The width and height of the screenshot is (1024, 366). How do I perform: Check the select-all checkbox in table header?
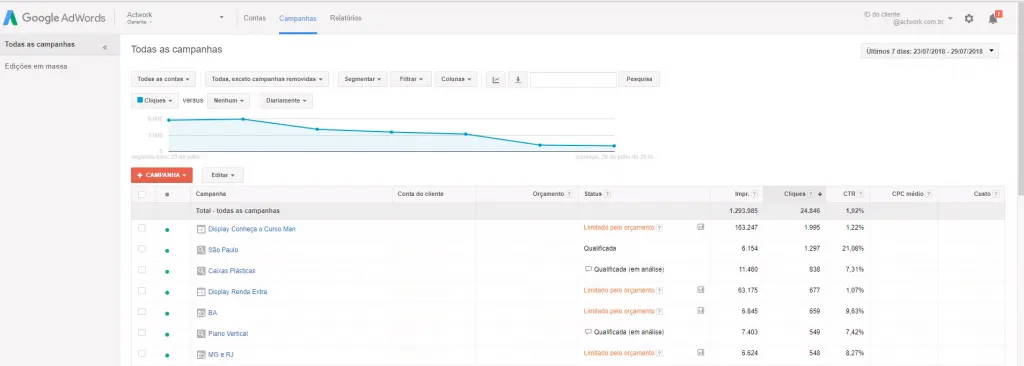point(142,194)
